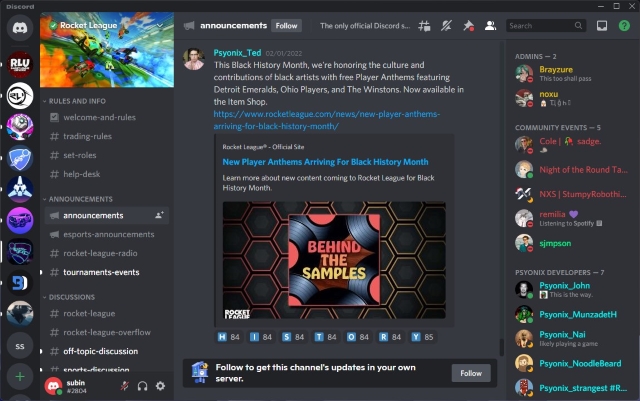Open Discord home direct messages

tap(20, 27)
